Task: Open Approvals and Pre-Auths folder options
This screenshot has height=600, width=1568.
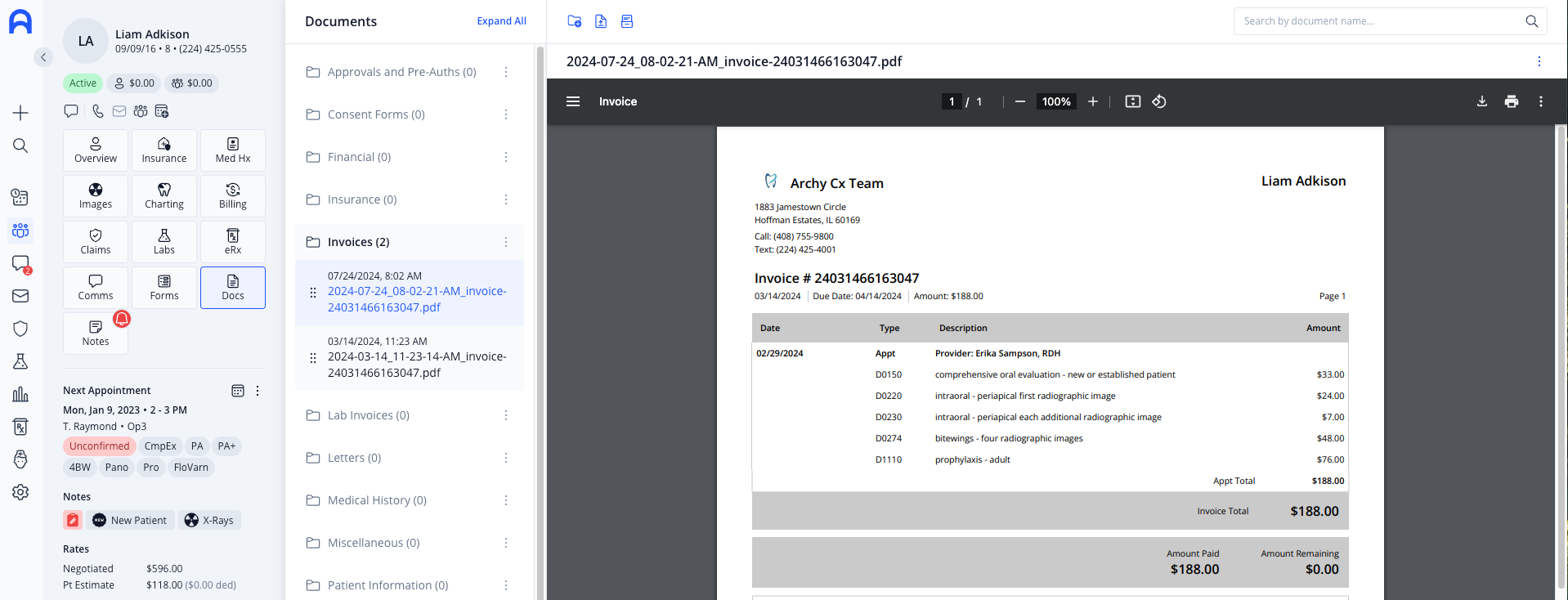Action: (x=506, y=72)
